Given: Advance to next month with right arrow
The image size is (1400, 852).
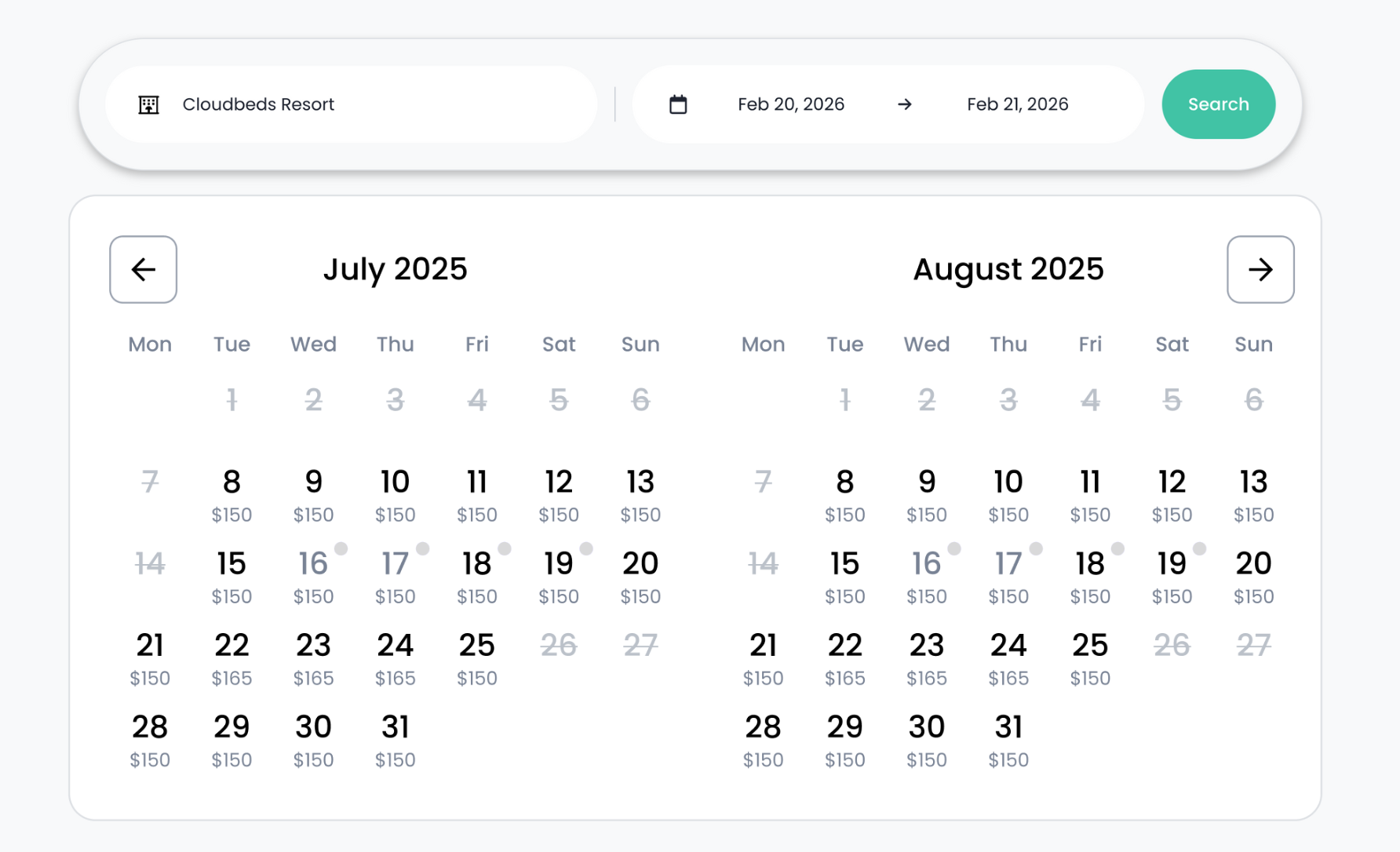Looking at the screenshot, I should coord(1260,269).
